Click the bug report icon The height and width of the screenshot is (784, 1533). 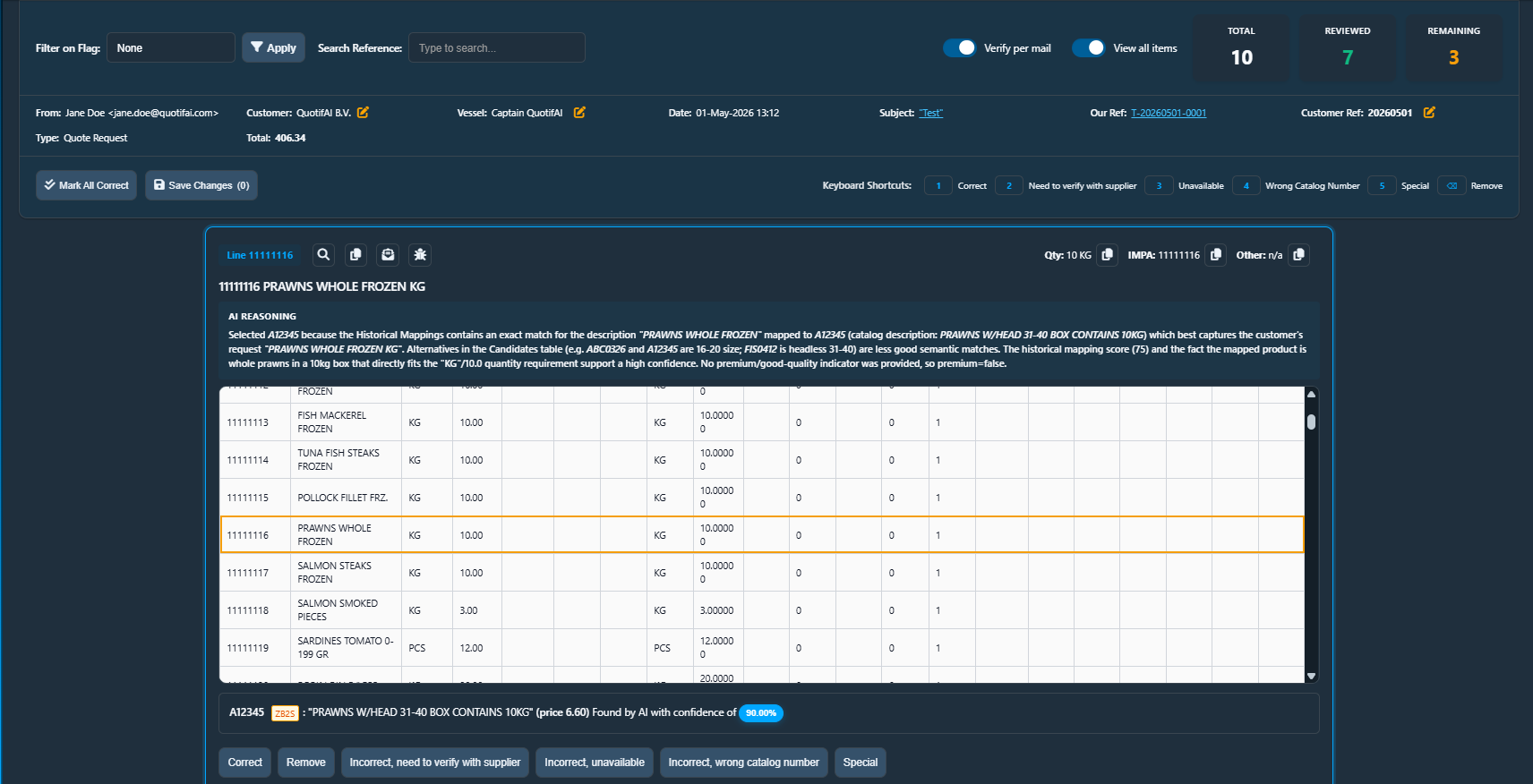pos(420,255)
